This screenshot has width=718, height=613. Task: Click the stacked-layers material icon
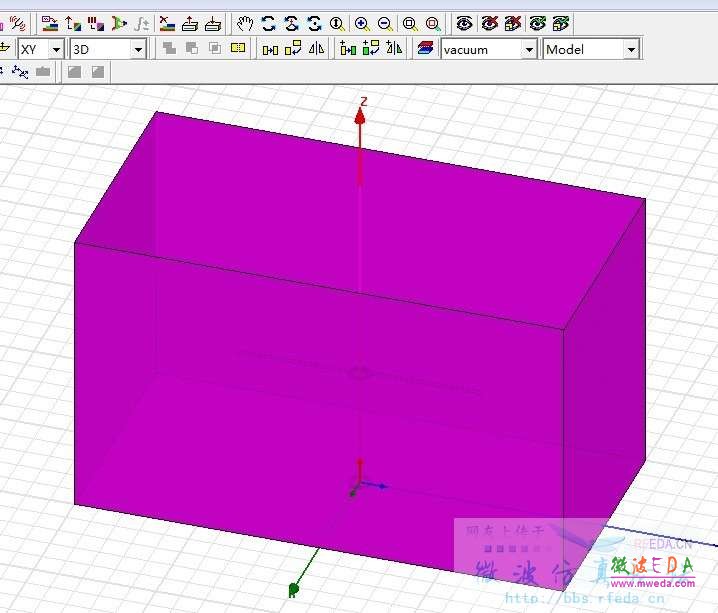click(x=425, y=49)
